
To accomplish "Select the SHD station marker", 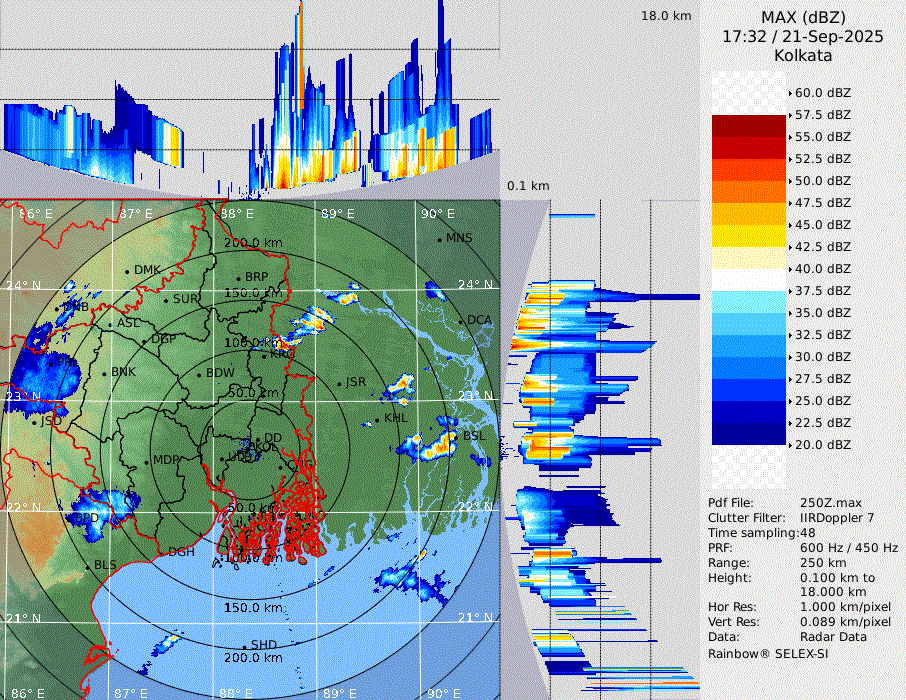I will coord(244,645).
